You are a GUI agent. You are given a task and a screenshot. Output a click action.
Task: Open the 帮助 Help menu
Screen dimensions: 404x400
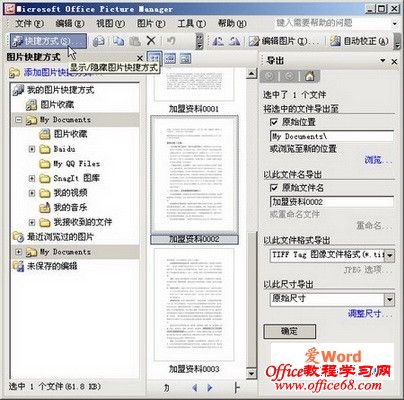232,23
